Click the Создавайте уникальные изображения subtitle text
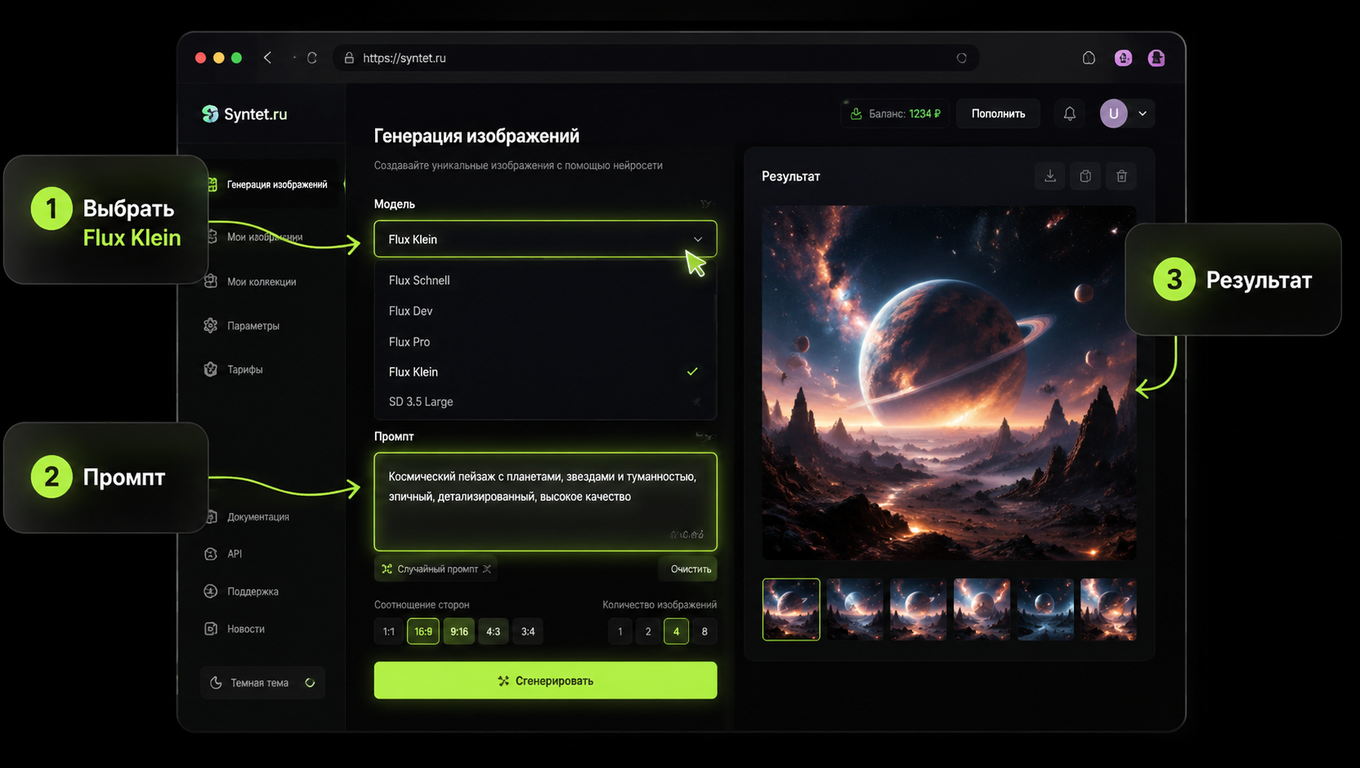This screenshot has height=768, width=1360. (518, 165)
